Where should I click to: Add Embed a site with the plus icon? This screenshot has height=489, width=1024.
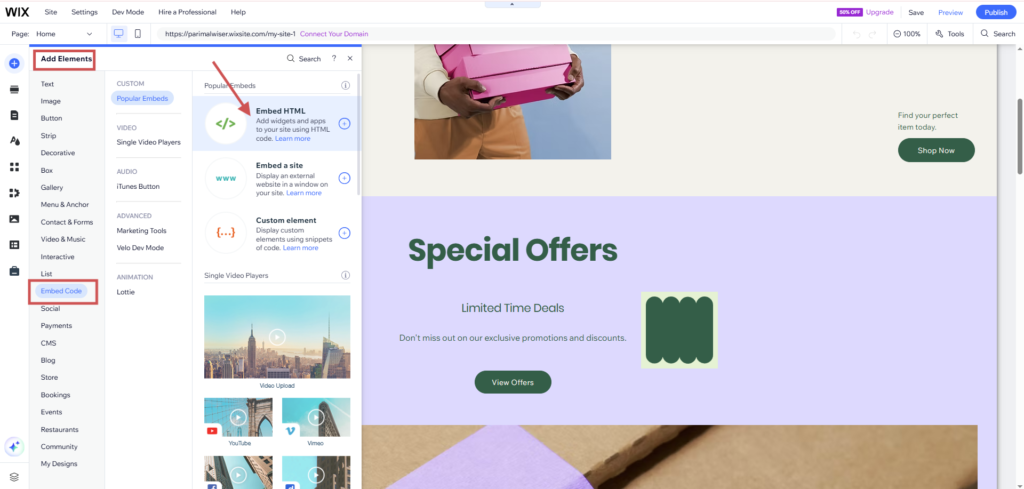tap(345, 178)
